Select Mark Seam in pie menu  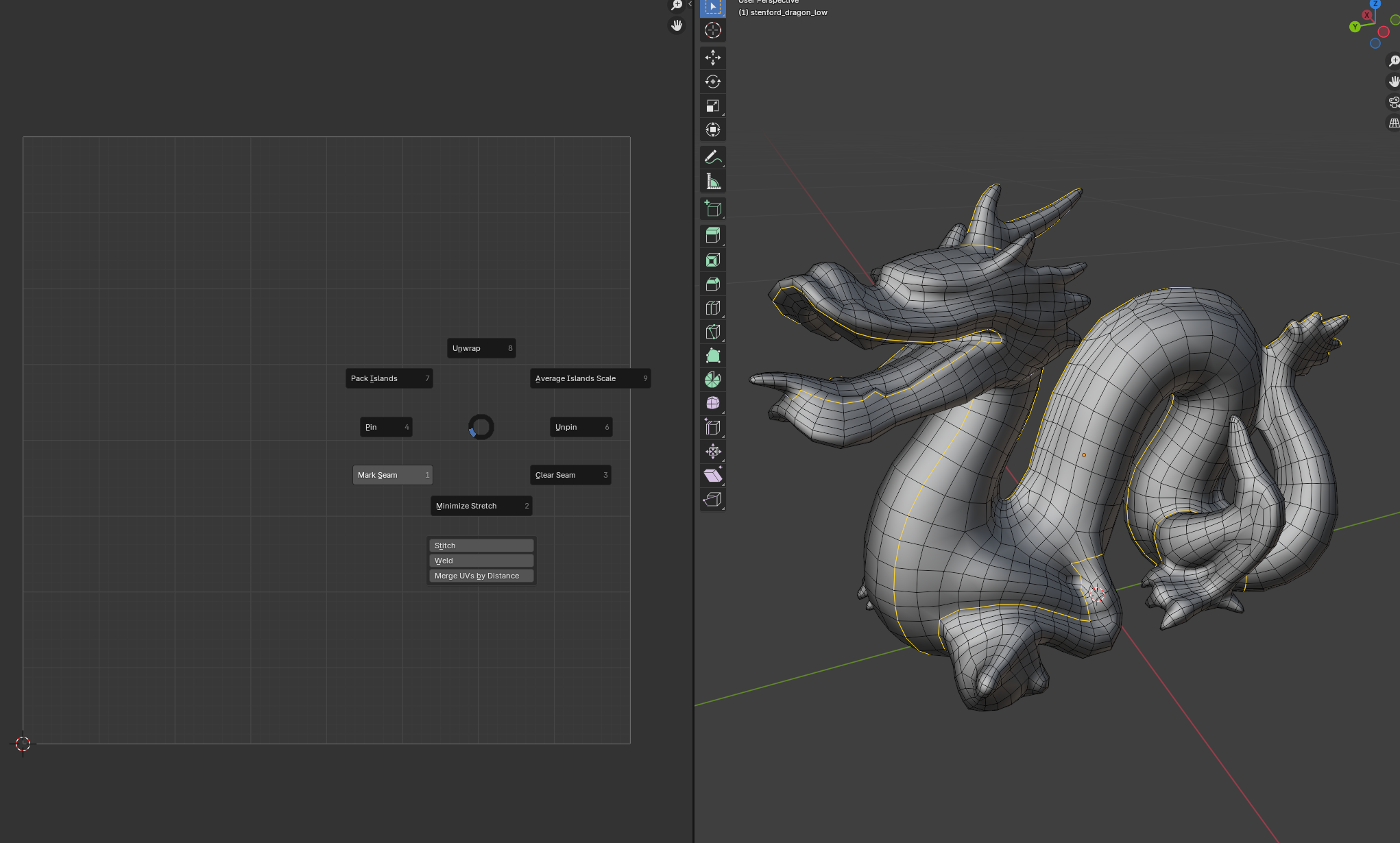(392, 475)
